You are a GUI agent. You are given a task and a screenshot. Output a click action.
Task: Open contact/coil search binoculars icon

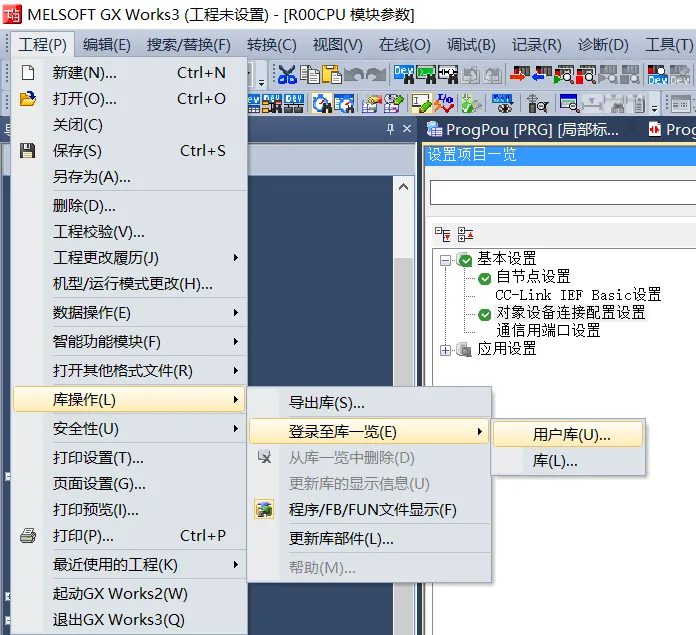(x=447, y=74)
